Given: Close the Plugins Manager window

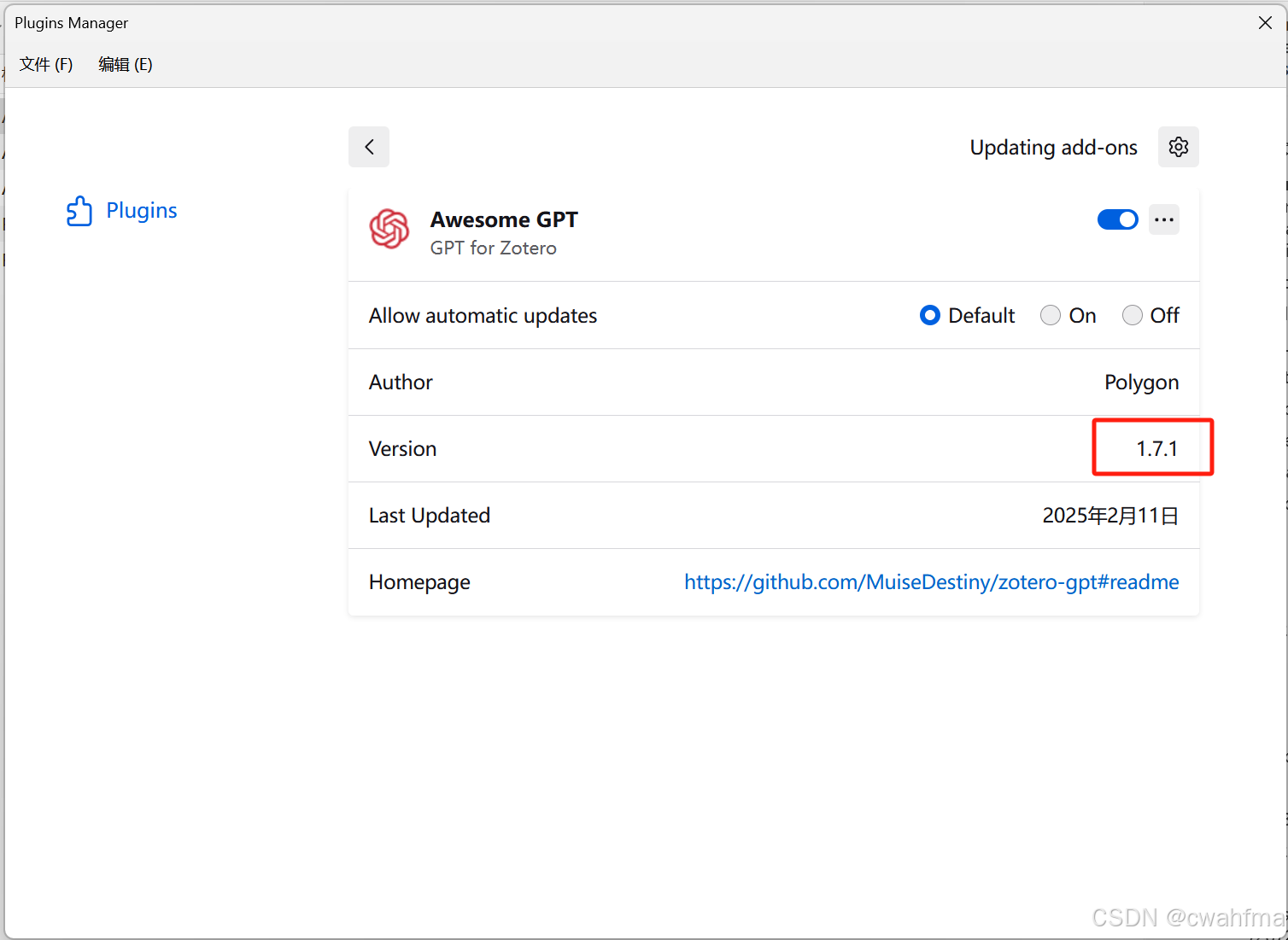Looking at the screenshot, I should tap(1265, 23).
